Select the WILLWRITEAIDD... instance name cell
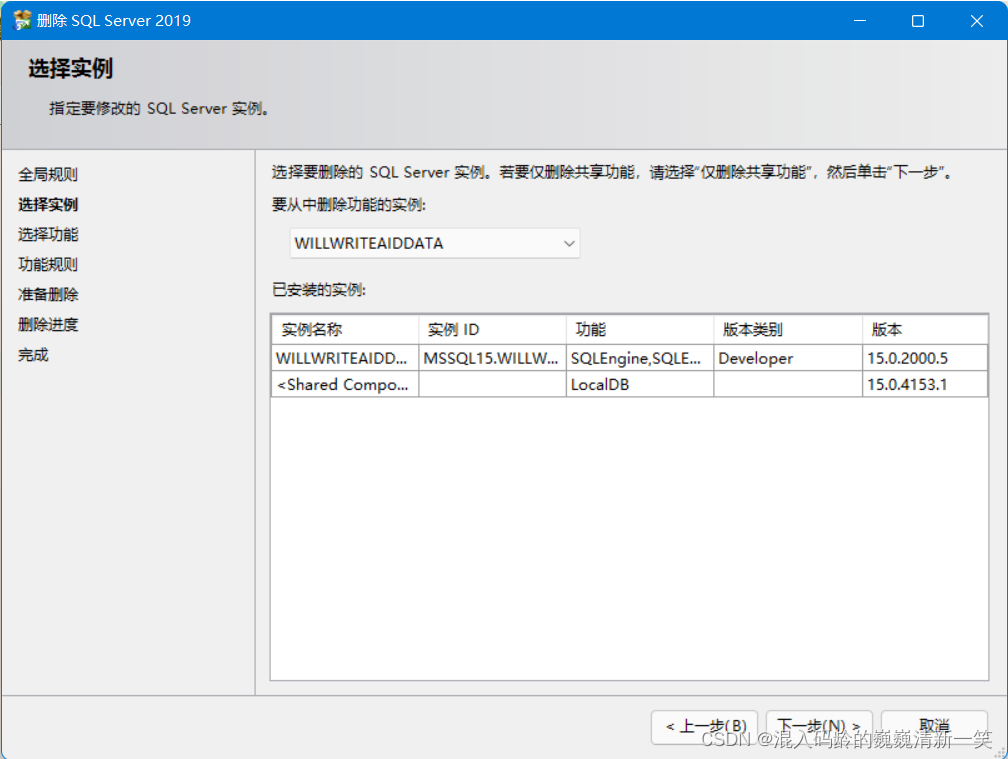The image size is (1008, 759). tap(345, 358)
